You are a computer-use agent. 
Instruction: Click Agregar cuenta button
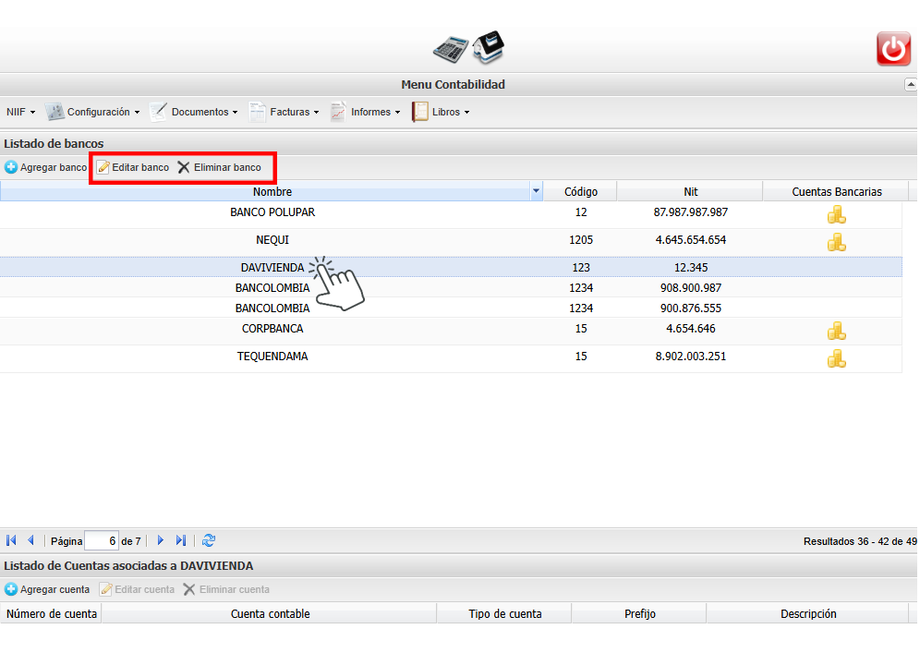(x=47, y=590)
